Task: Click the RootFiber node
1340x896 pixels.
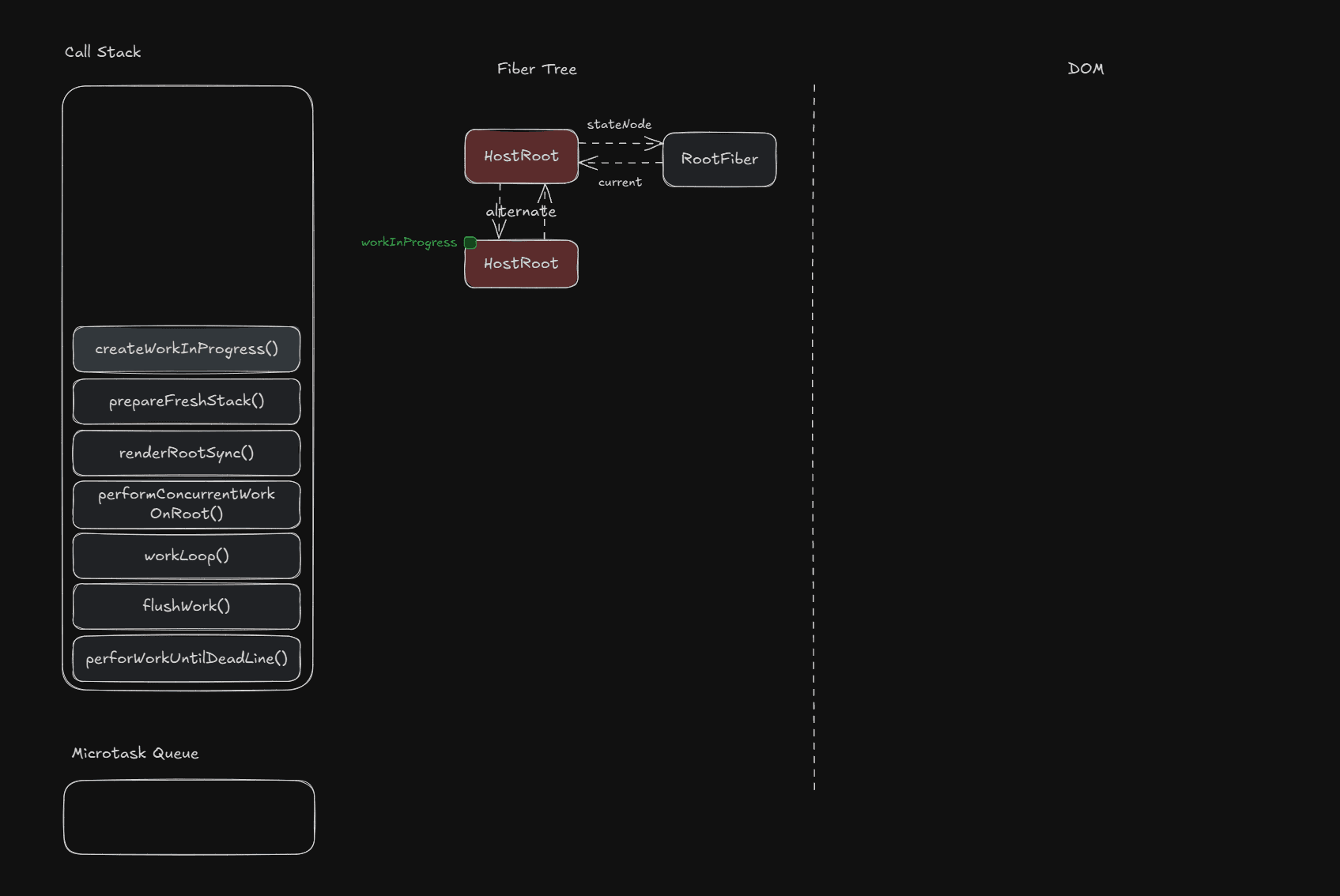Action: pyautogui.click(x=719, y=160)
